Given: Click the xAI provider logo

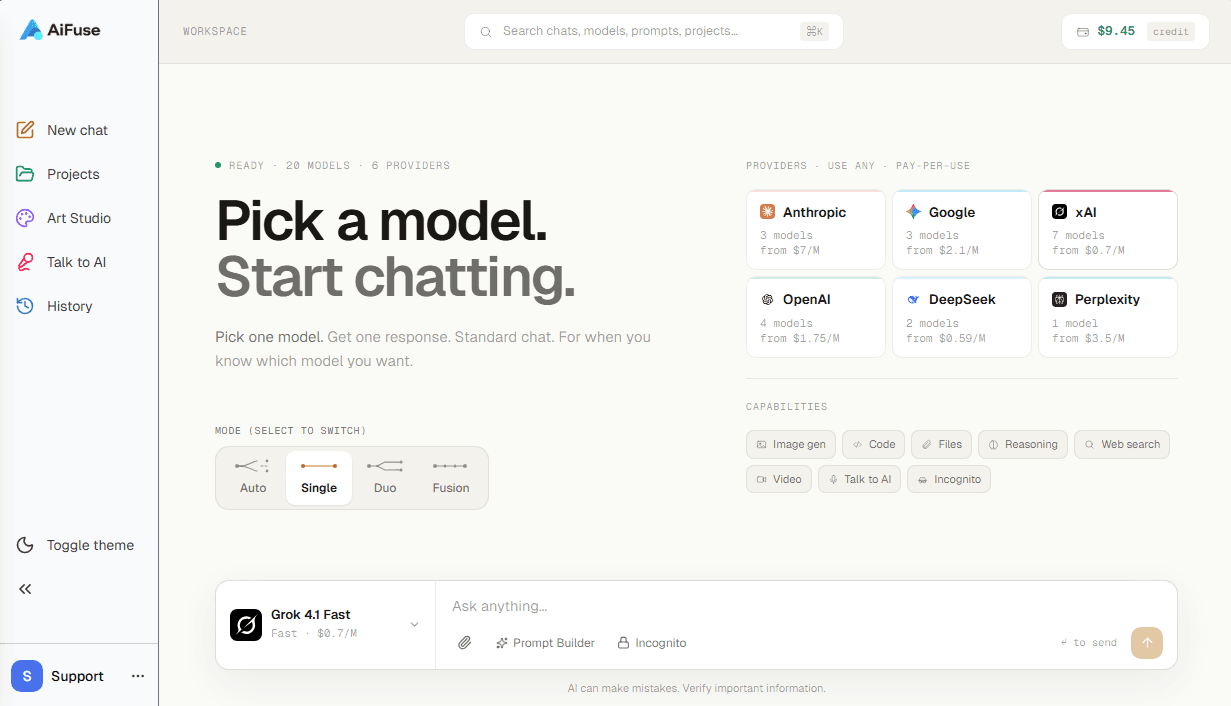Looking at the screenshot, I should (x=1060, y=212).
